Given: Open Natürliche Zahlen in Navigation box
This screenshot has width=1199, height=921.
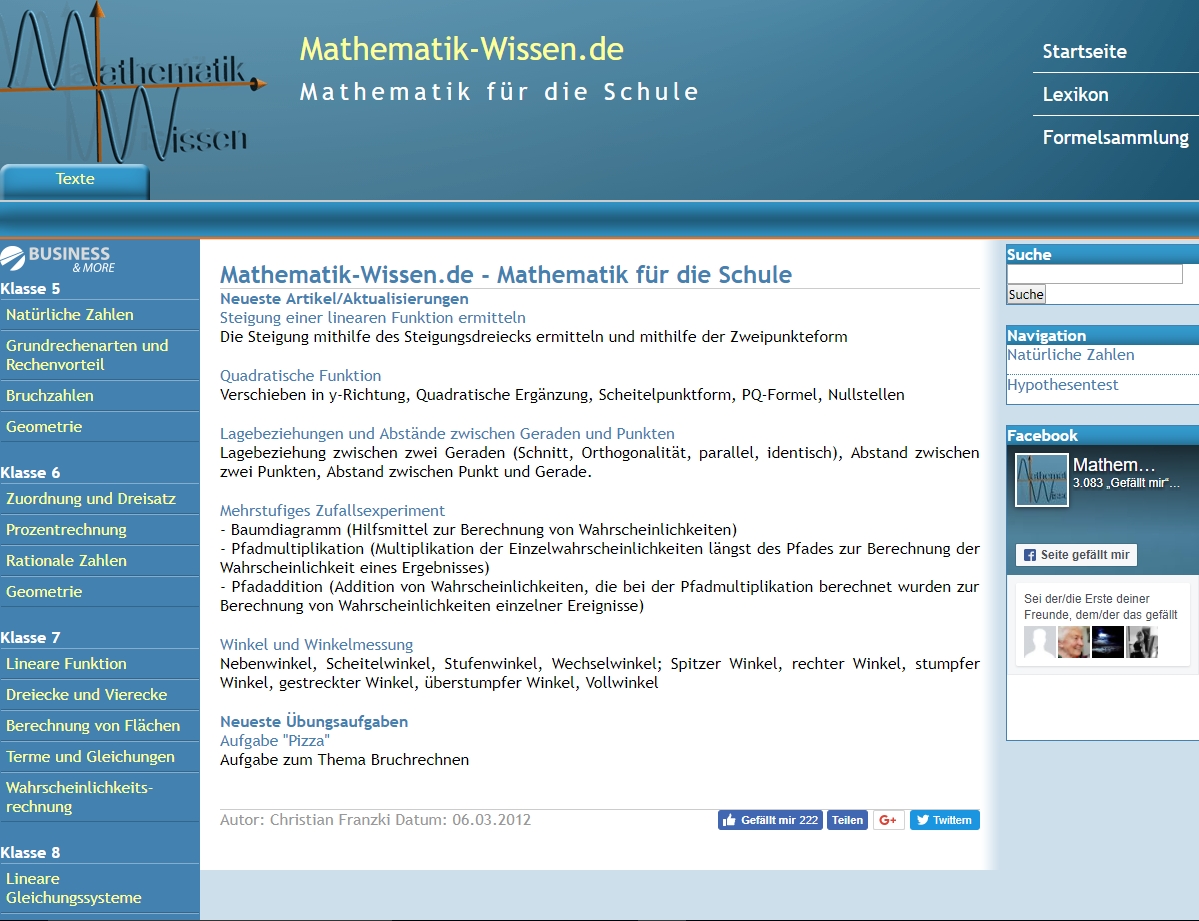Looking at the screenshot, I should [x=1071, y=355].
